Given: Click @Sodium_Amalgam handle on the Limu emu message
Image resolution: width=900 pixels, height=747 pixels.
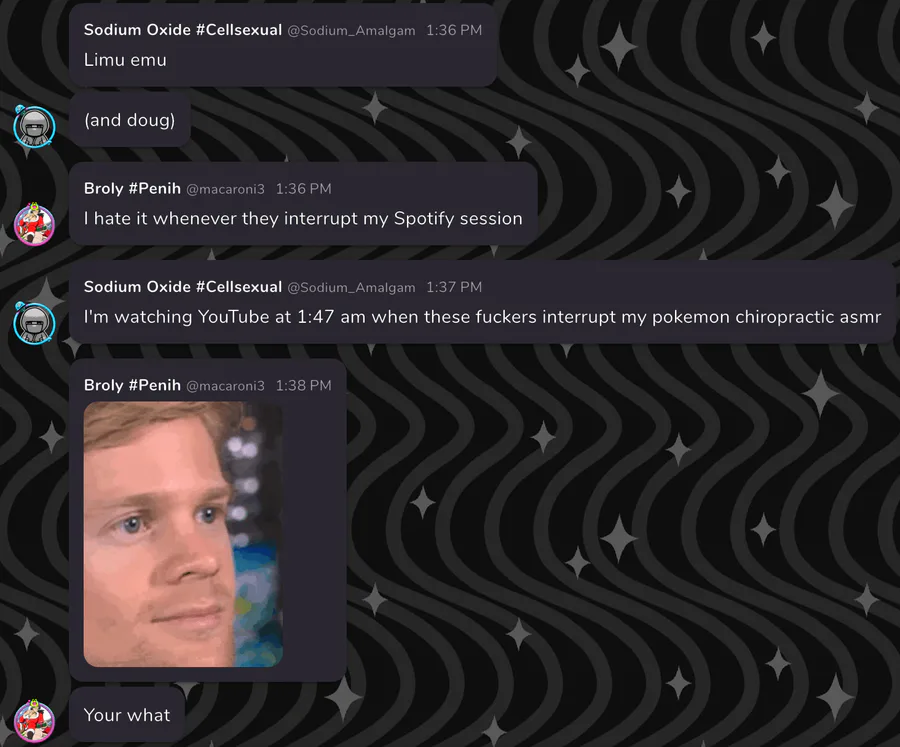Looking at the screenshot, I should 351,30.
